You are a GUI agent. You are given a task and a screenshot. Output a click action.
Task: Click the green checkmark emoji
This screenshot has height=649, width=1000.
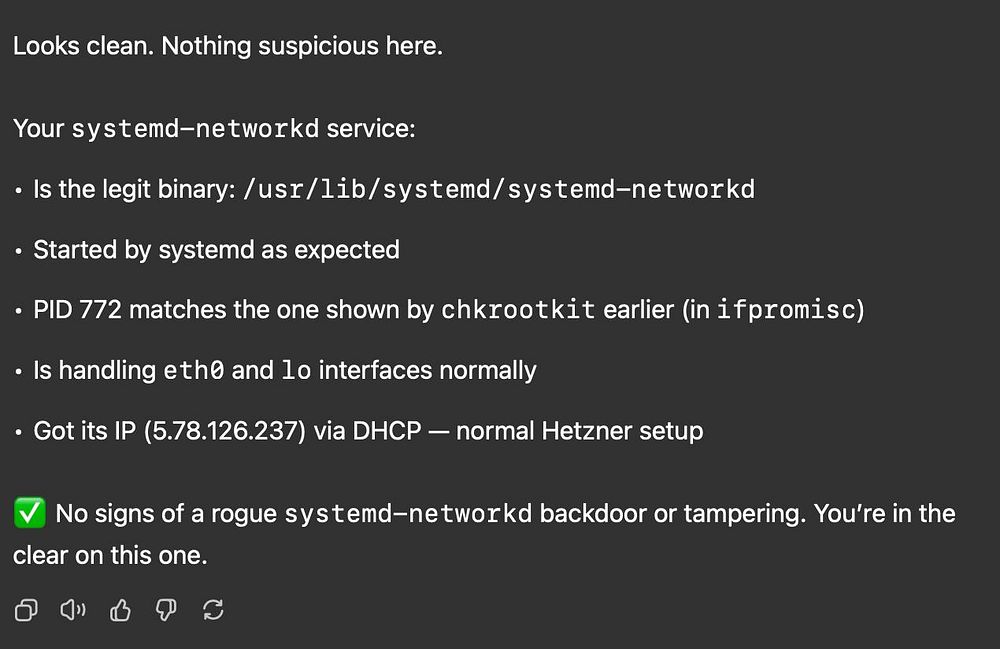click(29, 514)
